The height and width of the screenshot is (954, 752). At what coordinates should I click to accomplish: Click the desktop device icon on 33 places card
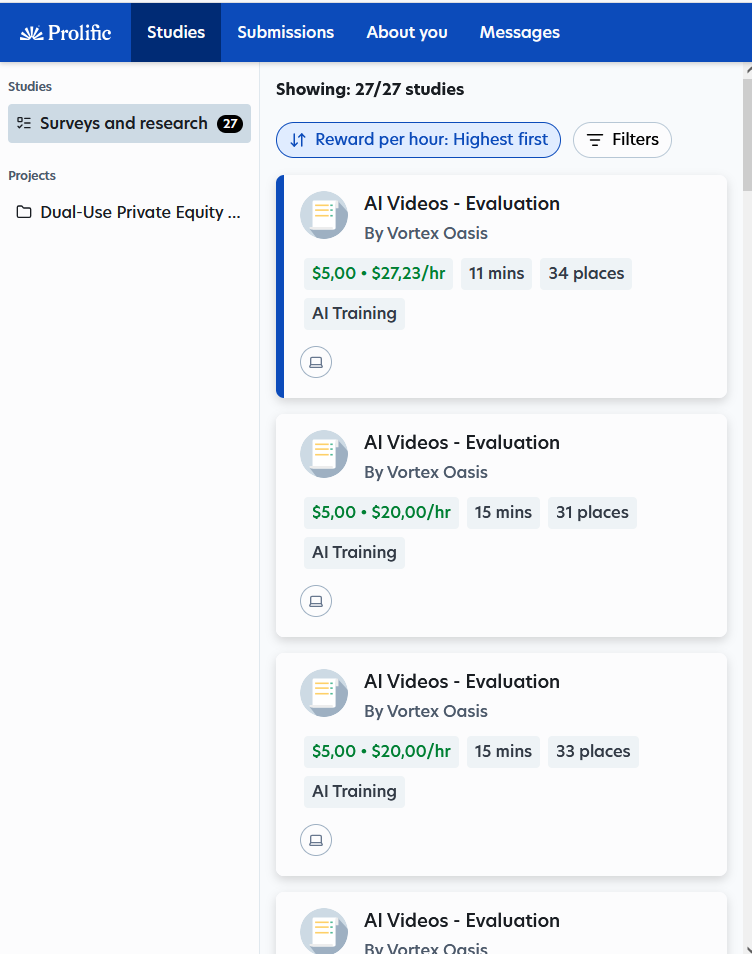click(x=316, y=840)
